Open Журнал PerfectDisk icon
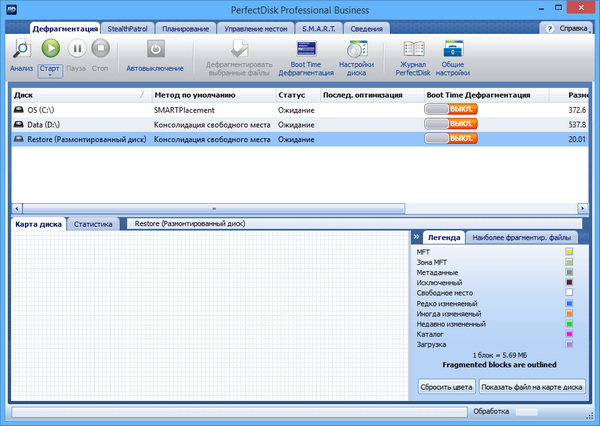600x426 pixels. pyautogui.click(x=413, y=49)
